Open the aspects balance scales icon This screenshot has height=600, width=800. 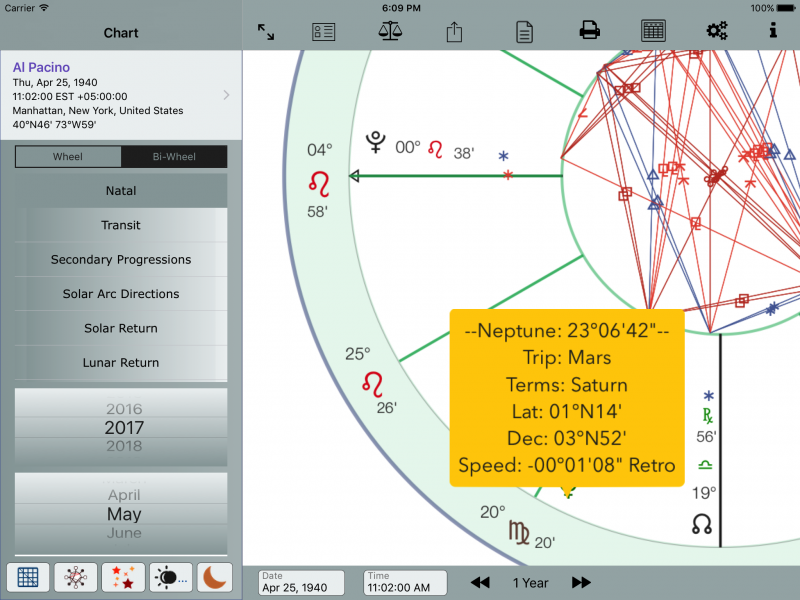point(389,30)
